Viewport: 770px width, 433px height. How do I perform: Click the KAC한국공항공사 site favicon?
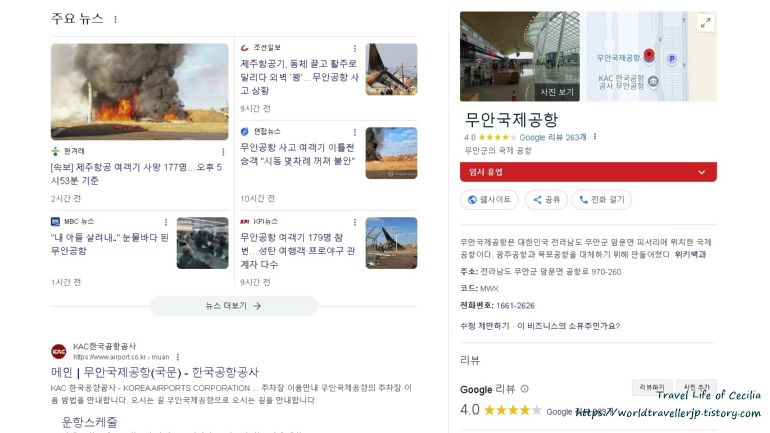(x=59, y=352)
